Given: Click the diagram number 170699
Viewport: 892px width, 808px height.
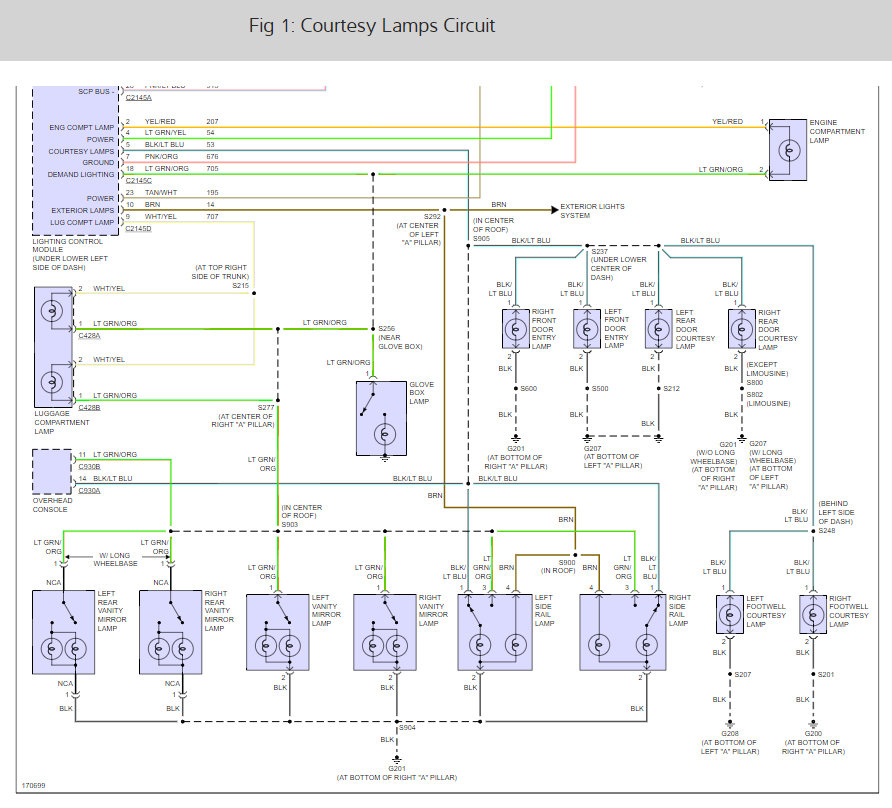Looking at the screenshot, I should (34, 786).
